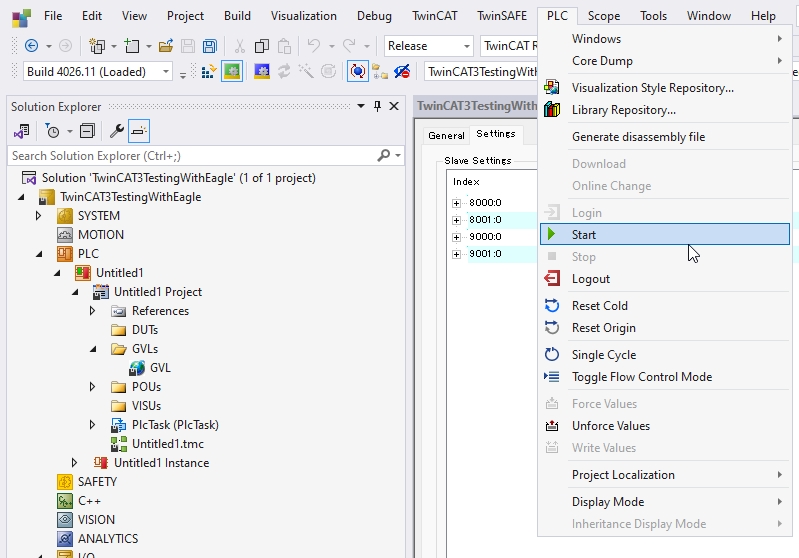Select Generate disassembly file
Viewport: 799px width, 558px height.
tap(664, 137)
